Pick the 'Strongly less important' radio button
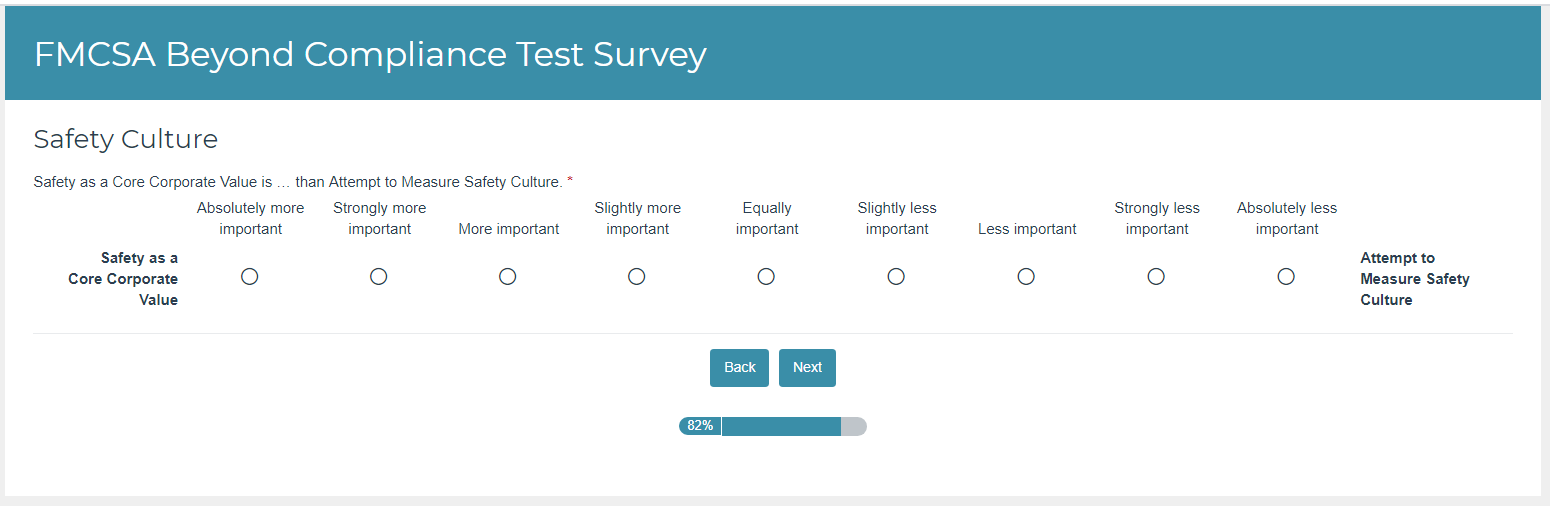Screen dimensions: 1550x506 pos(1156,277)
